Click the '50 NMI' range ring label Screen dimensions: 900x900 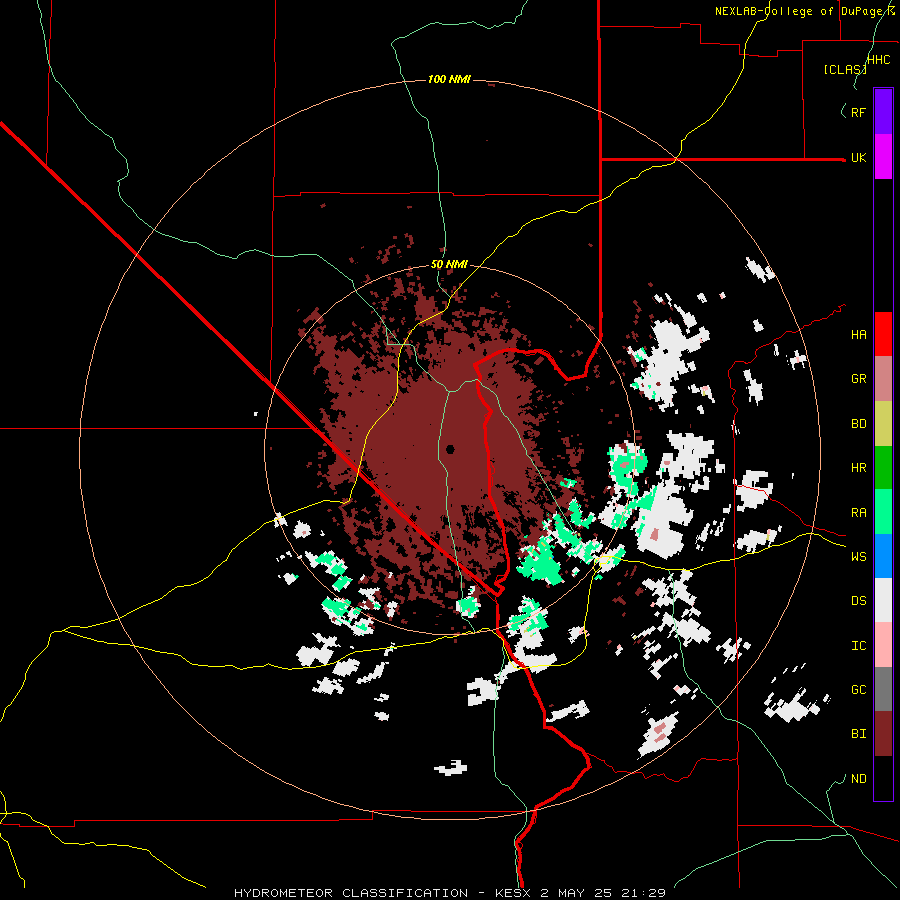tap(449, 265)
